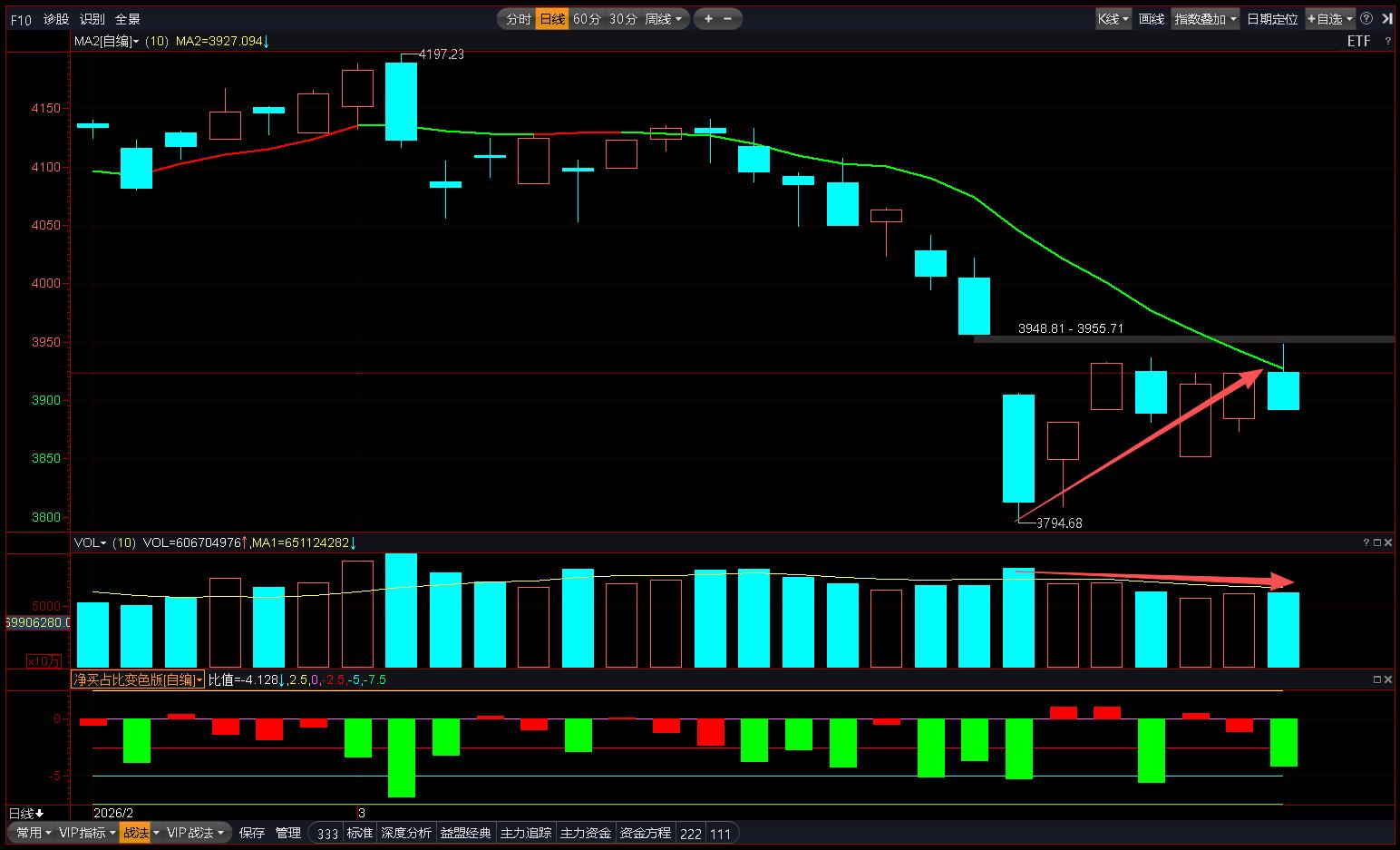This screenshot has width=1400, height=850.
Task: Click the zoom out minus button
Action: pos(728,19)
